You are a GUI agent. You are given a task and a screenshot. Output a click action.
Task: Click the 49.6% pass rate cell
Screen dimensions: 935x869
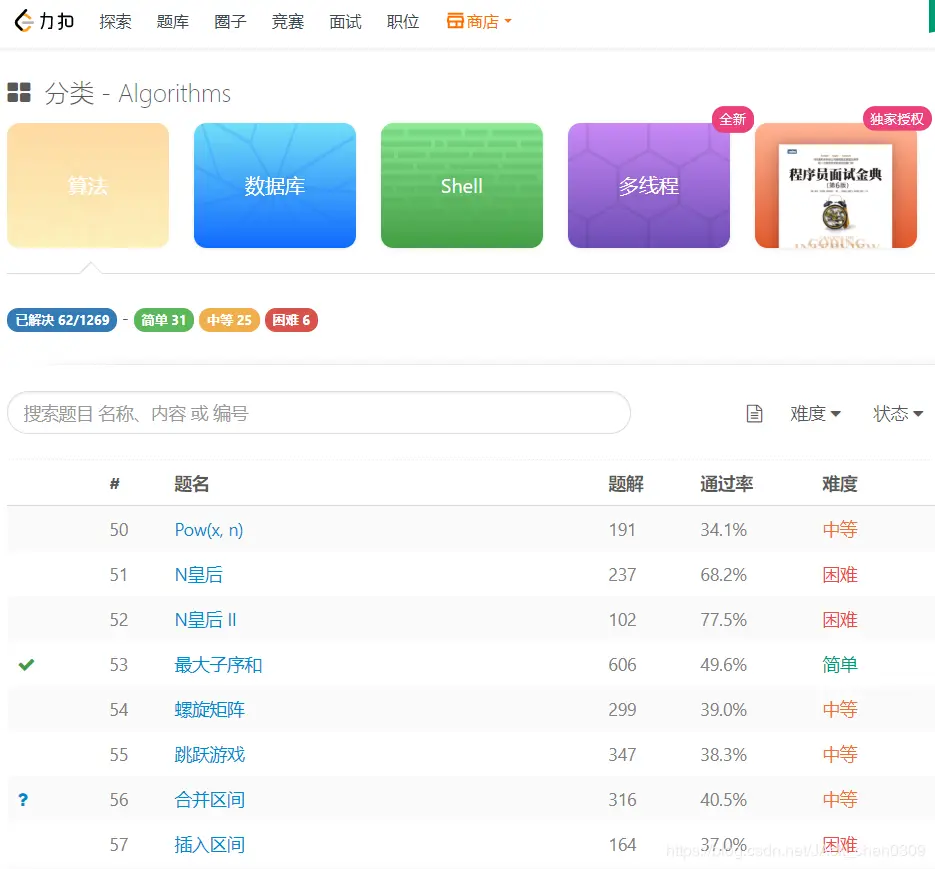point(723,664)
